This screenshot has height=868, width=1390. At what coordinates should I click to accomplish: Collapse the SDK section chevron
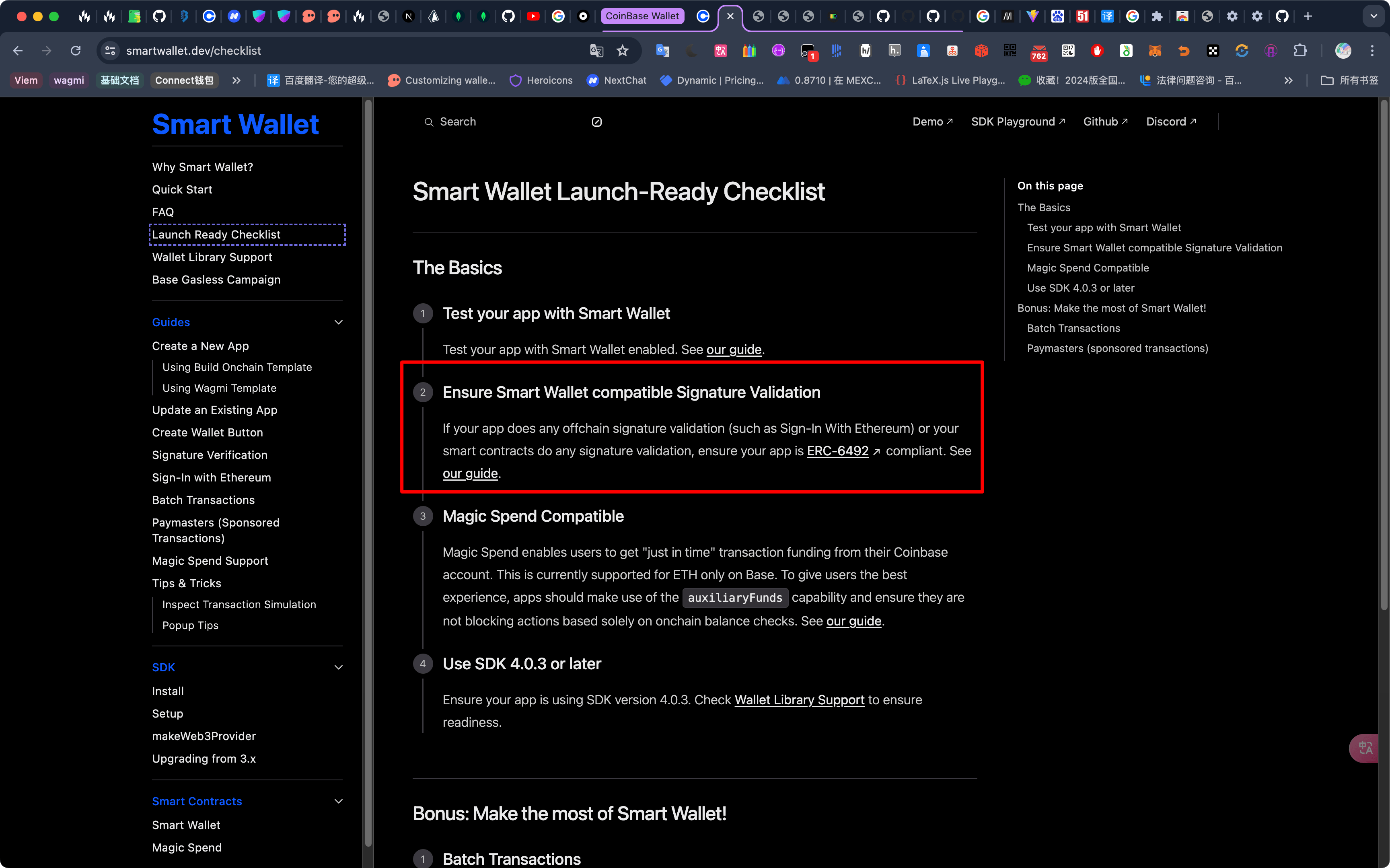pos(339,668)
